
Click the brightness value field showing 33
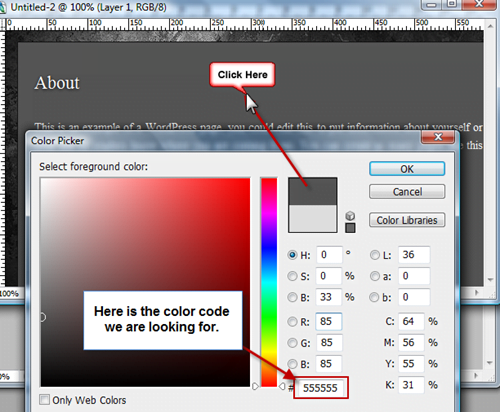[329, 297]
